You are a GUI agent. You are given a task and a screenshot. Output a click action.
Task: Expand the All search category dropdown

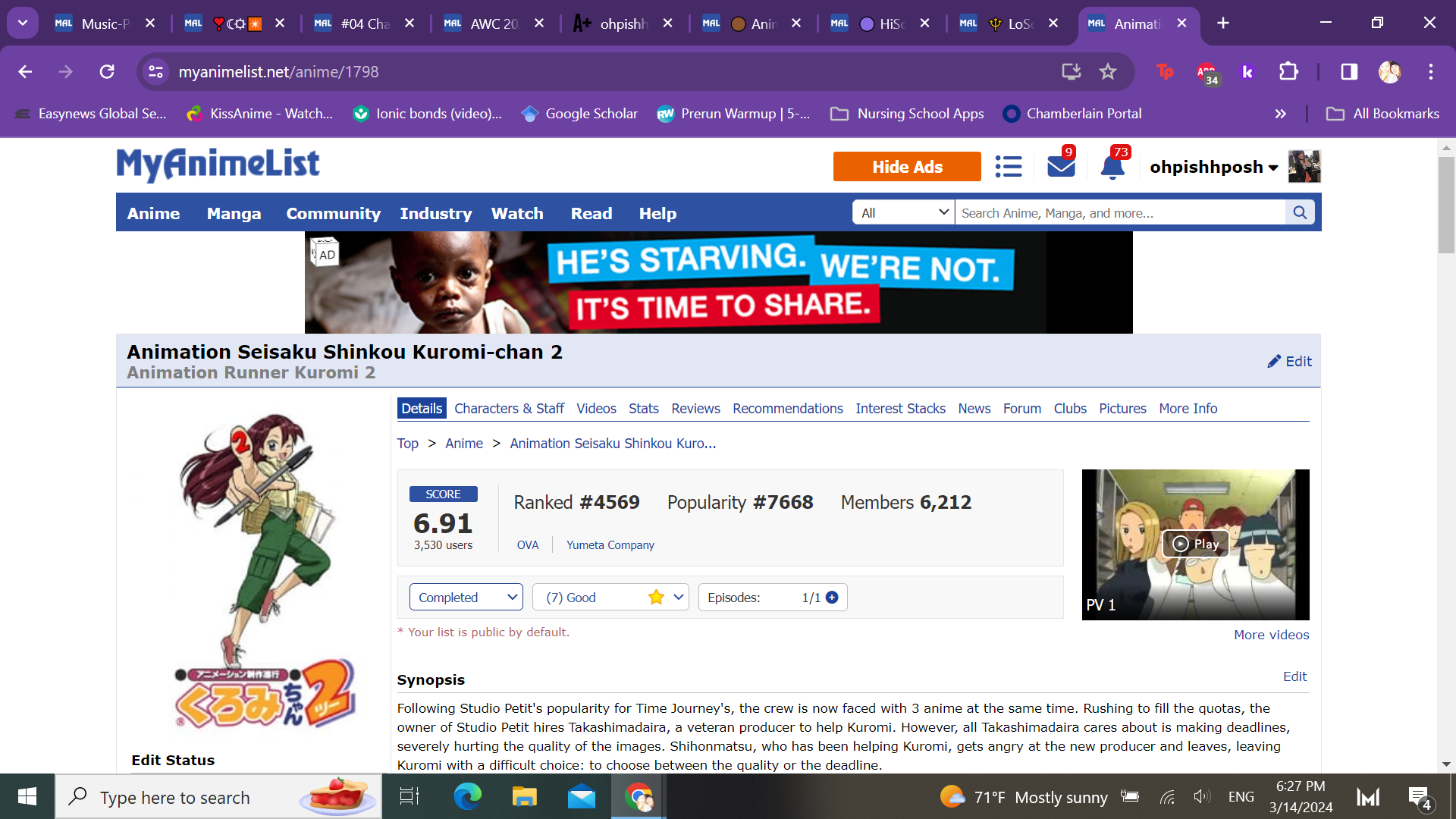904,213
